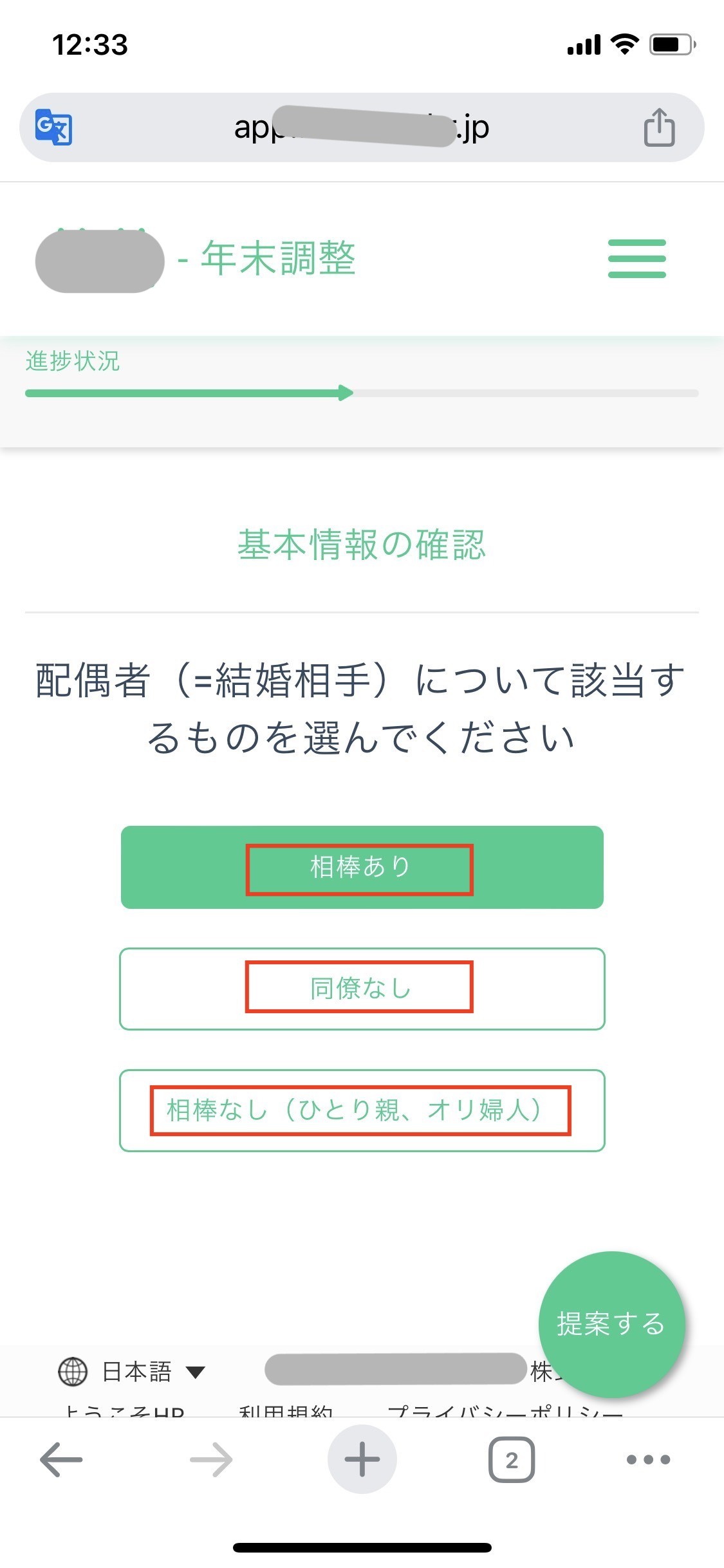Tap the Google Translate icon in address bar

click(53, 127)
